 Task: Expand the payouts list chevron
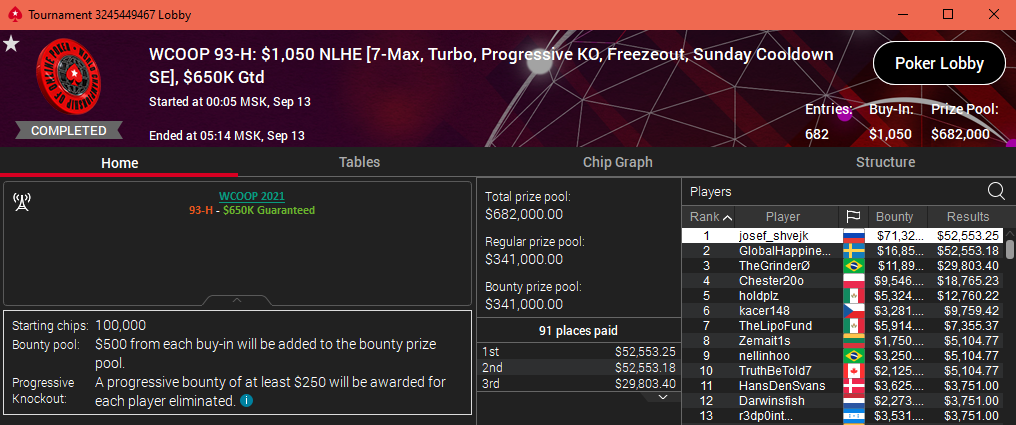(663, 396)
